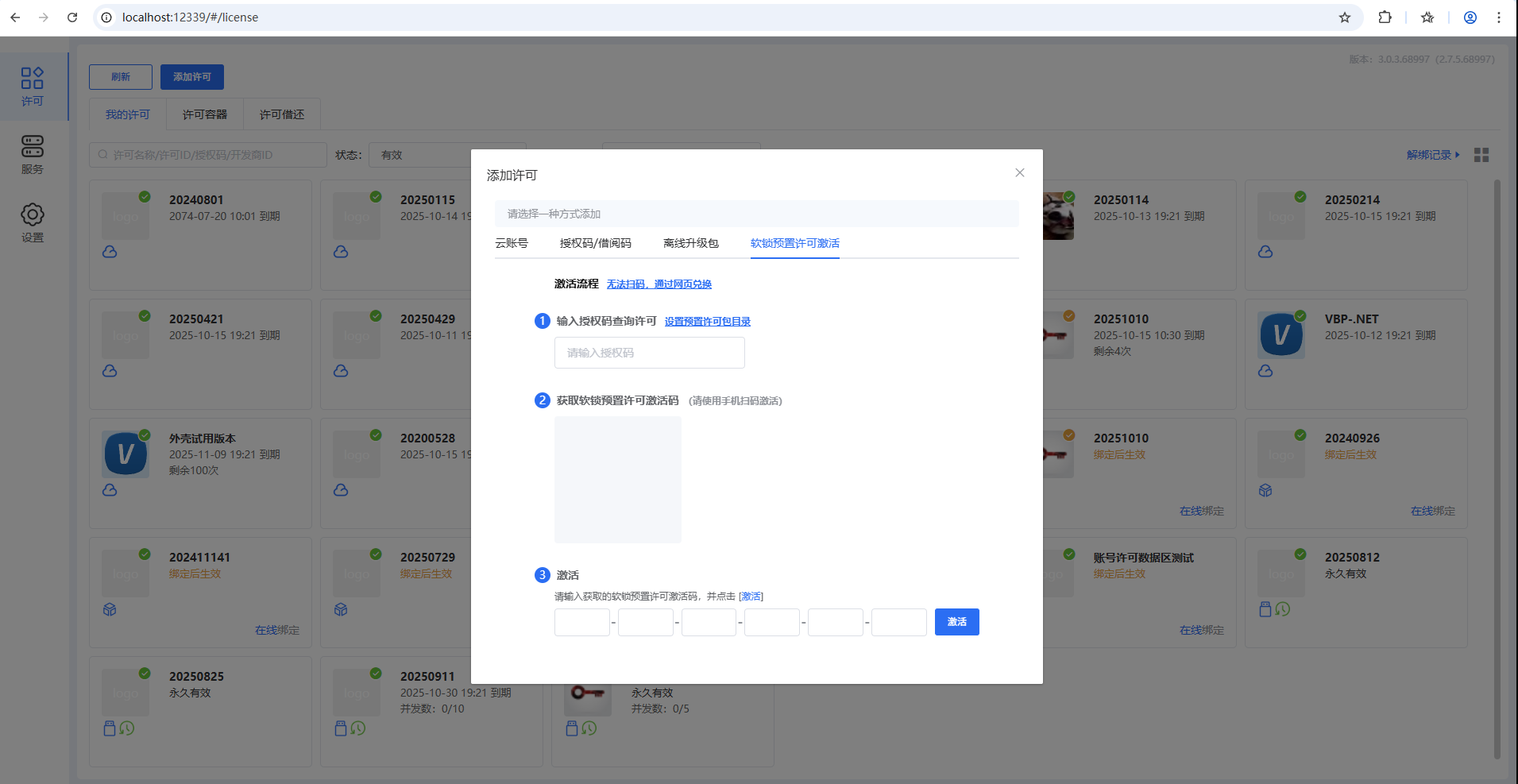
Task: Open the 状态 filter dropdown showing 有效
Action: (x=446, y=155)
